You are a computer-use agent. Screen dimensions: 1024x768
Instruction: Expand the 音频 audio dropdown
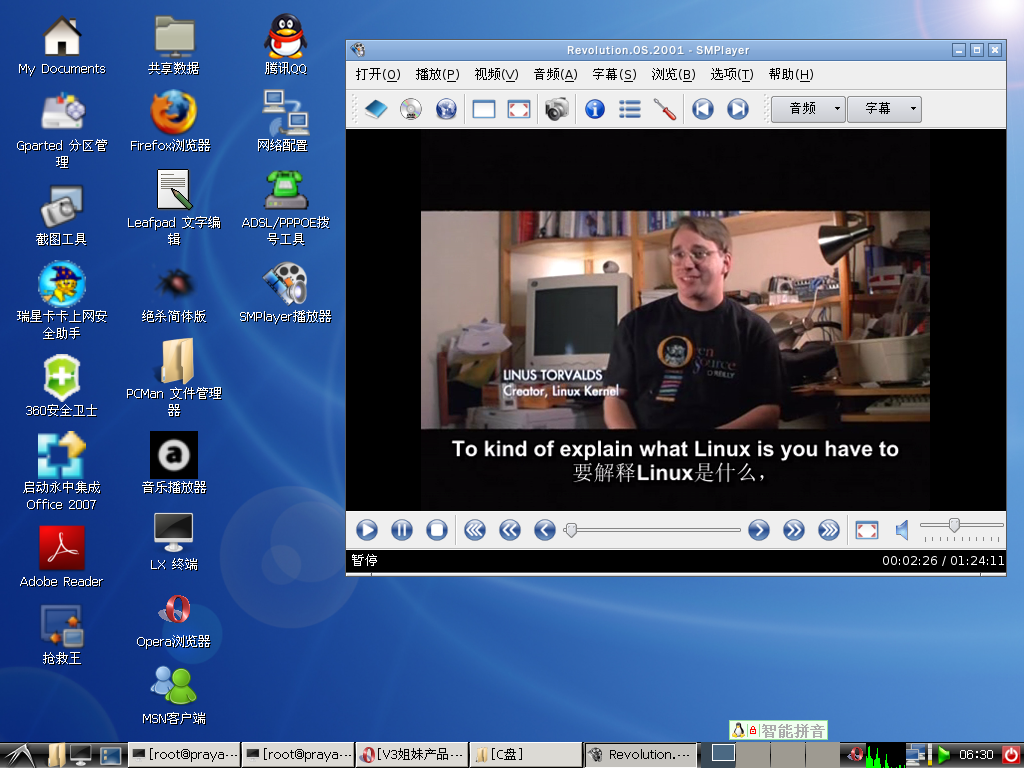click(808, 109)
